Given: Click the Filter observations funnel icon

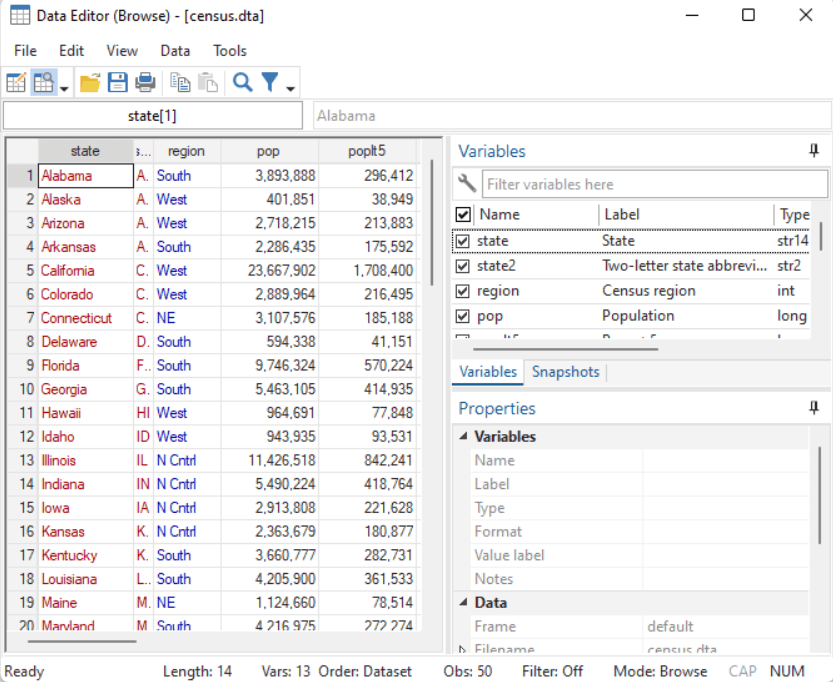Looking at the screenshot, I should pyautogui.click(x=270, y=83).
